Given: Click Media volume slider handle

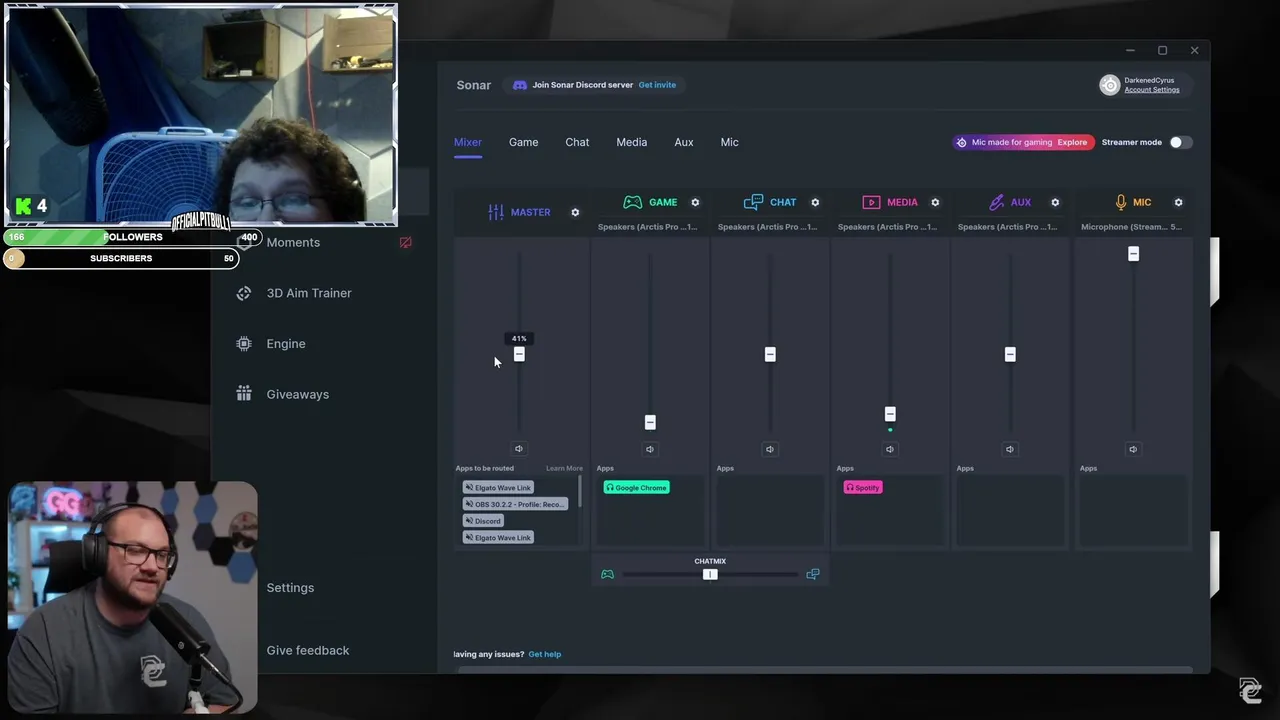Looking at the screenshot, I should (x=890, y=414).
